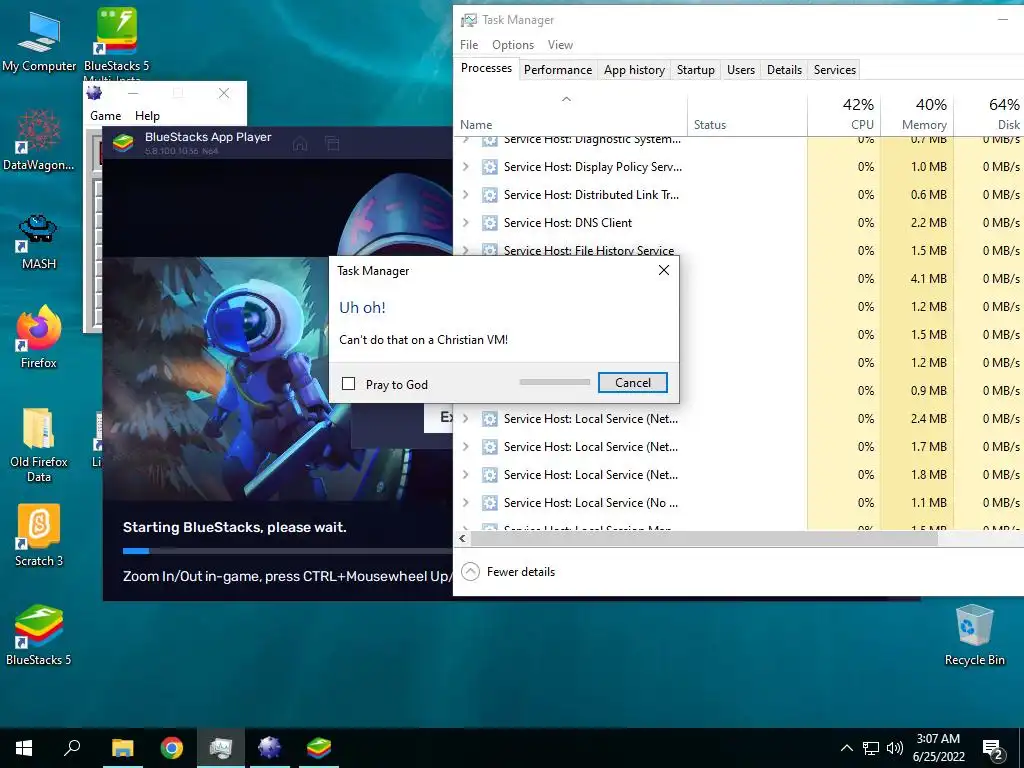Click BlueStacks App Player home icon

click(300, 144)
